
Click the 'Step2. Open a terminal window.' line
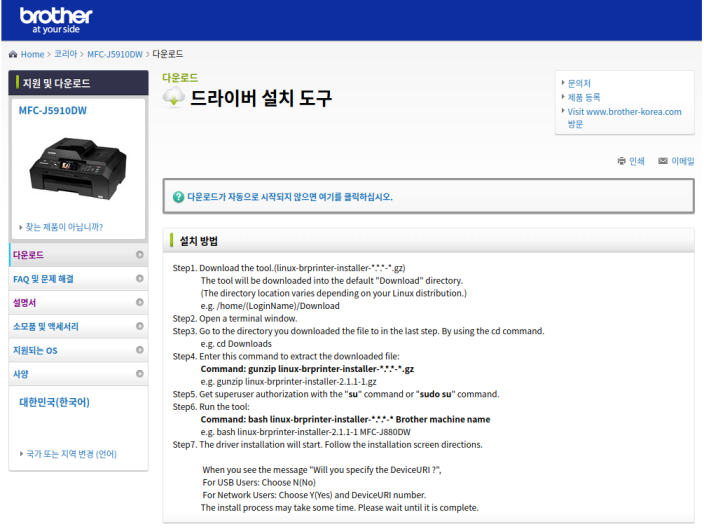pyautogui.click(x=235, y=318)
